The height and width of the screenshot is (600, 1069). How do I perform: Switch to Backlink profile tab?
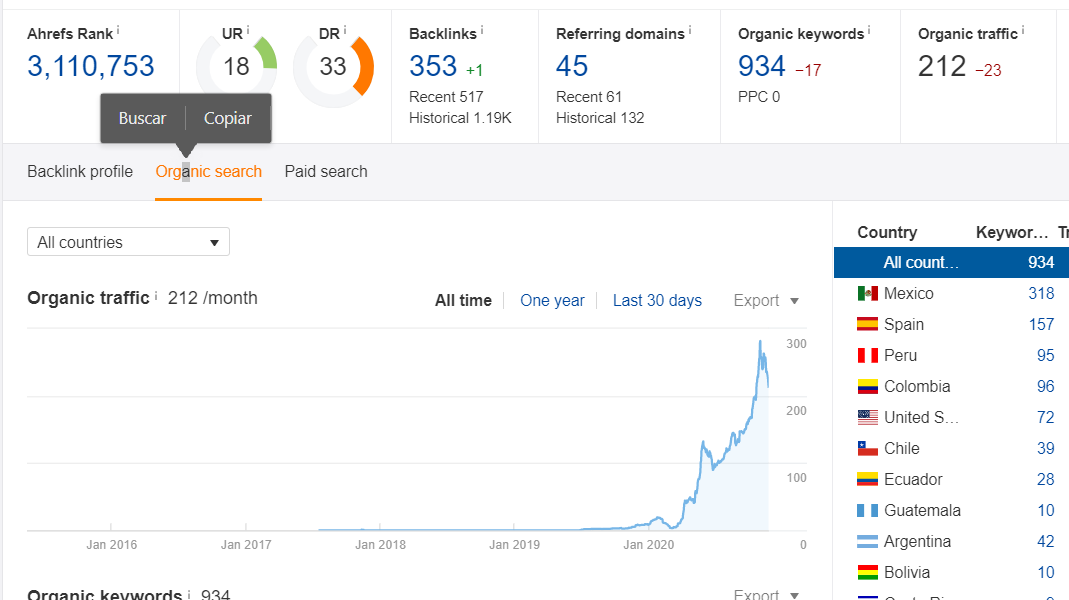(x=80, y=172)
